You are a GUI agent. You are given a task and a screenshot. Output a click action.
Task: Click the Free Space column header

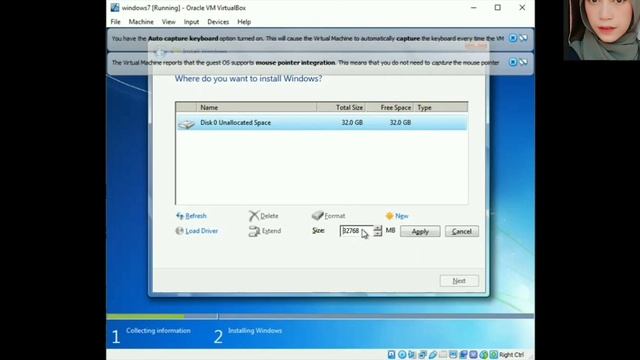point(389,107)
